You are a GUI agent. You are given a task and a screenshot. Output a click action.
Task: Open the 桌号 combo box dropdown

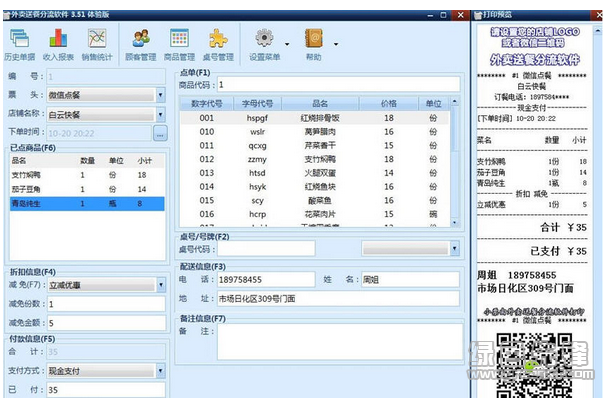(x=455, y=248)
